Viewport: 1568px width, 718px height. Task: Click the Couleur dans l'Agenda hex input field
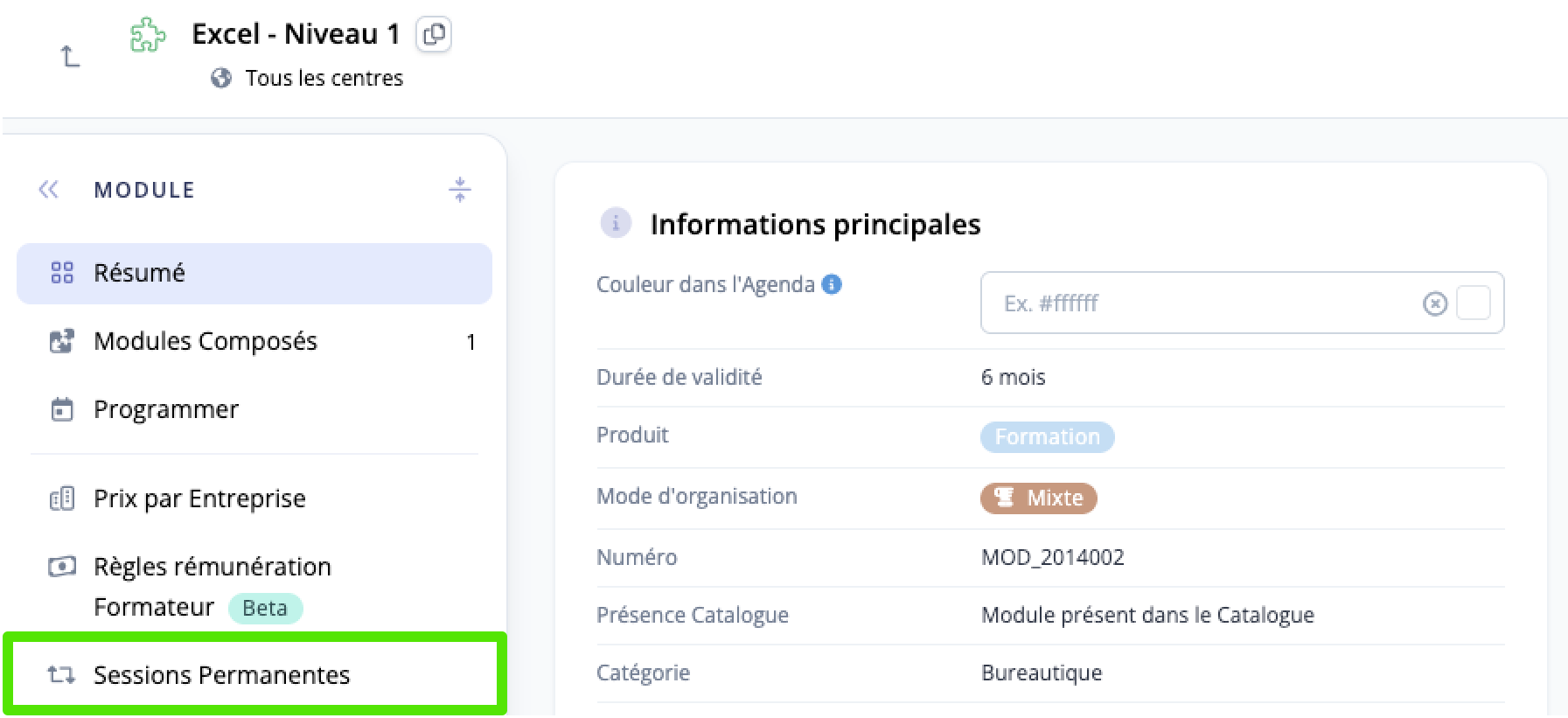[1242, 303]
